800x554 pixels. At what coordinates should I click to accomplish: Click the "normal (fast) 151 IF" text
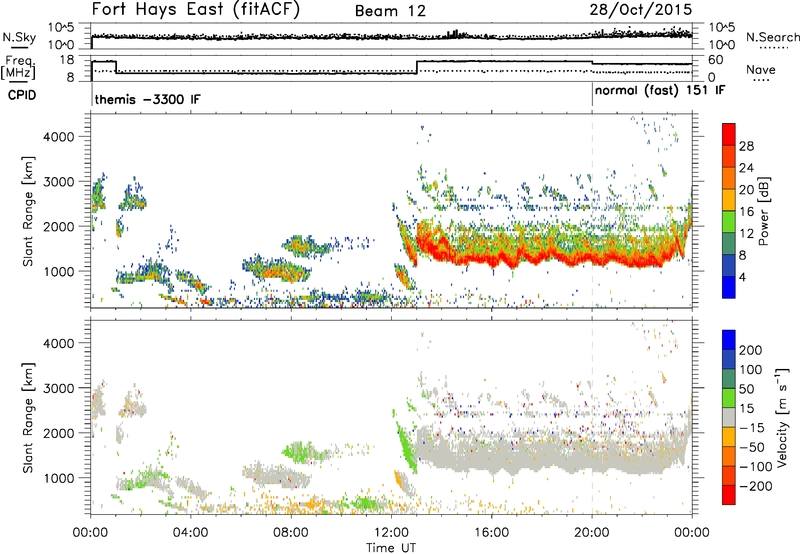[660, 91]
